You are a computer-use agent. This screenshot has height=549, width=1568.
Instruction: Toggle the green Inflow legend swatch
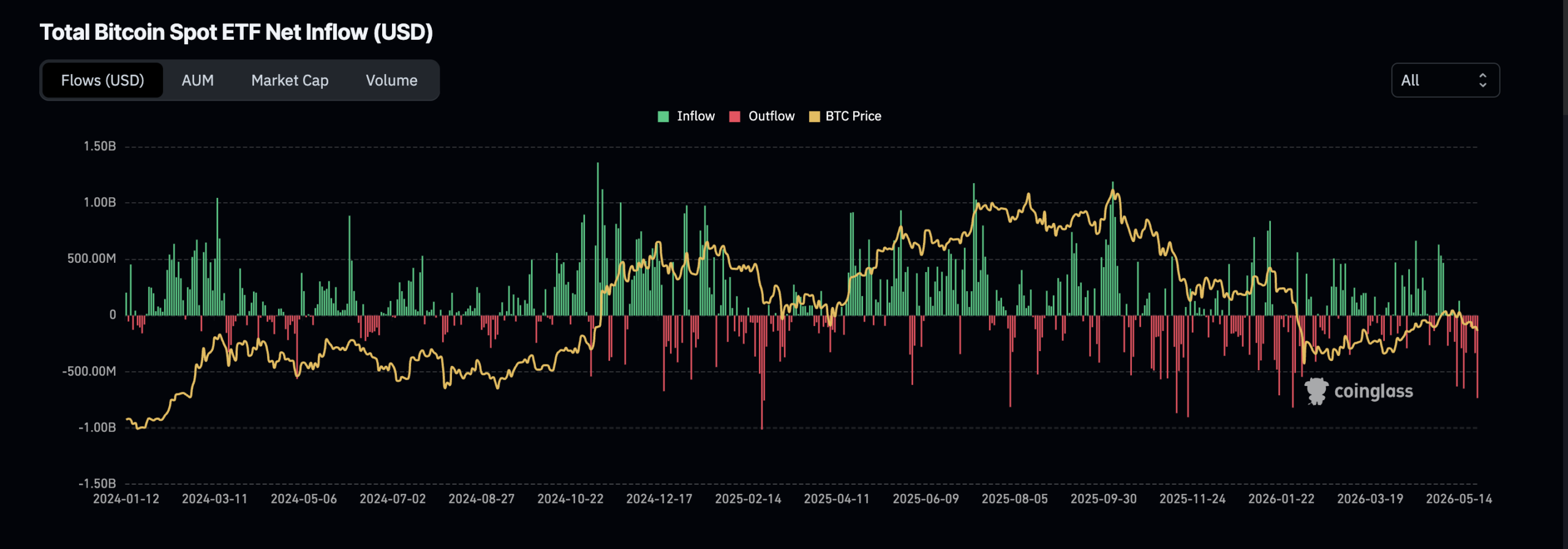coord(663,116)
